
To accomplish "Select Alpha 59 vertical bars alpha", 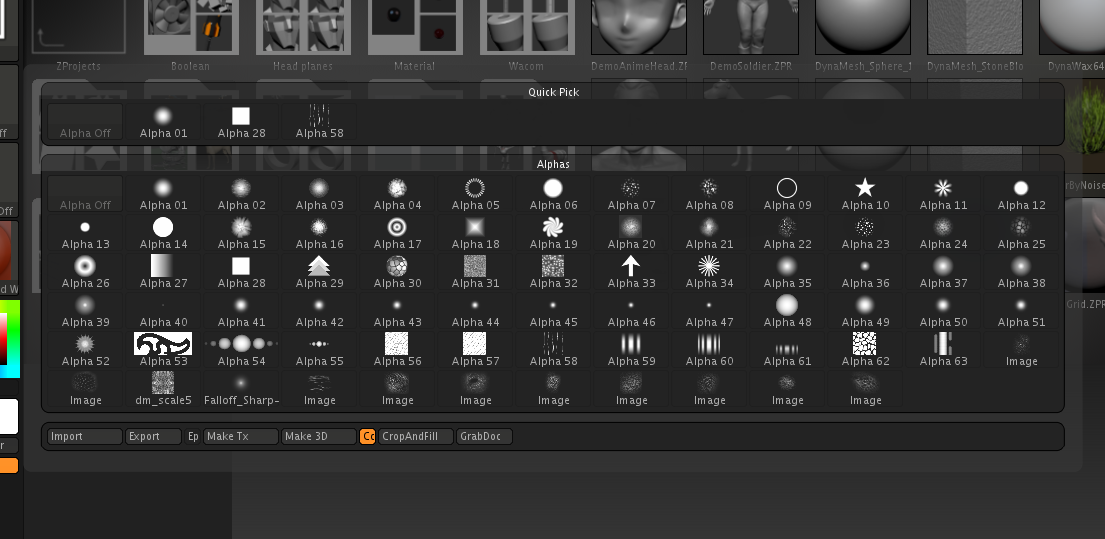I will click(631, 349).
